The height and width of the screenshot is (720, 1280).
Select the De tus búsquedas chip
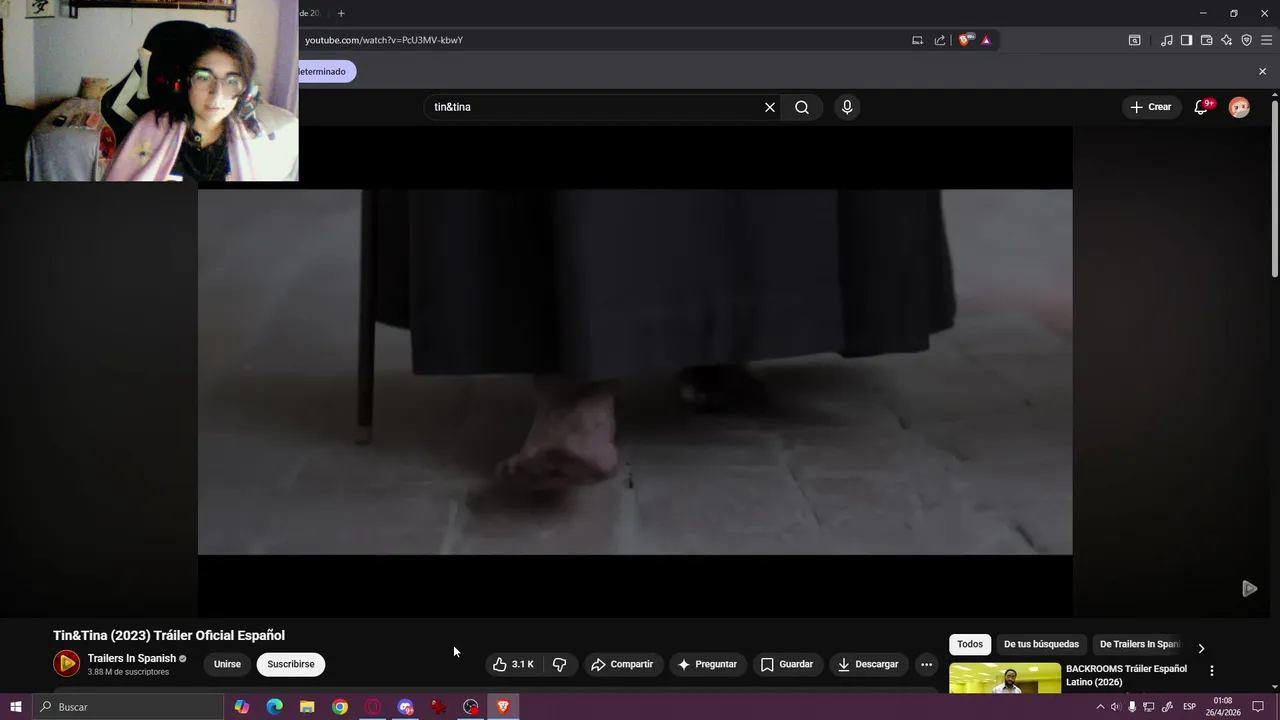pyautogui.click(x=1041, y=644)
